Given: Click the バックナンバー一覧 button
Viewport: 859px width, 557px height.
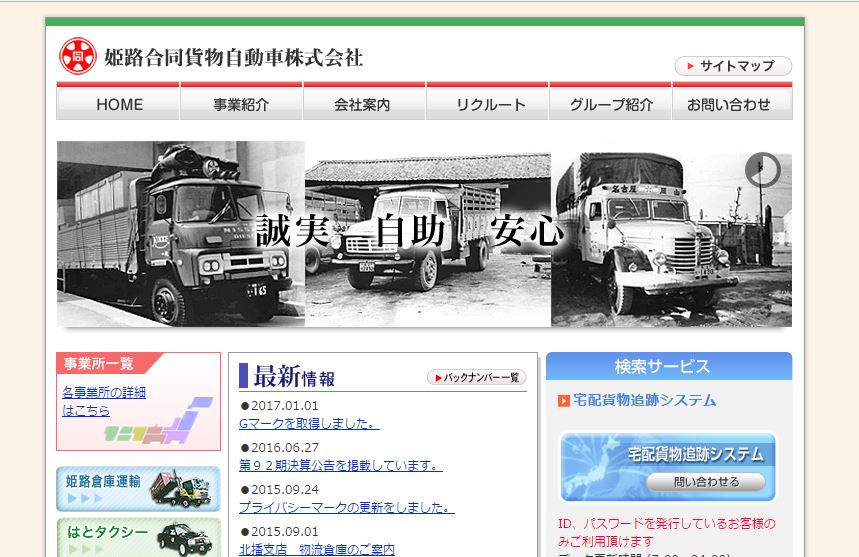Looking at the screenshot, I should 476,377.
